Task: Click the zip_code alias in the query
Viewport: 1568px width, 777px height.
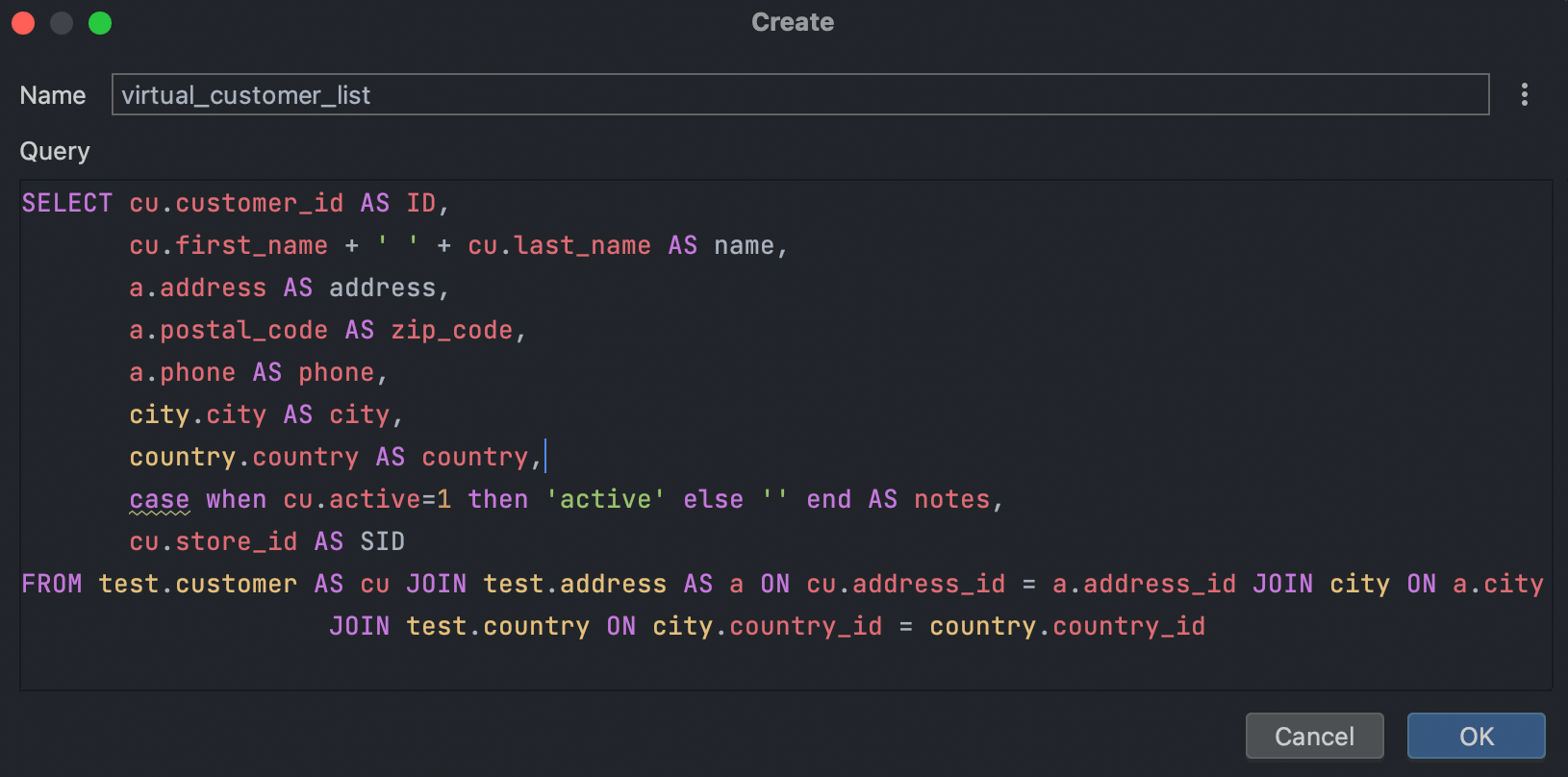Action: (451, 331)
